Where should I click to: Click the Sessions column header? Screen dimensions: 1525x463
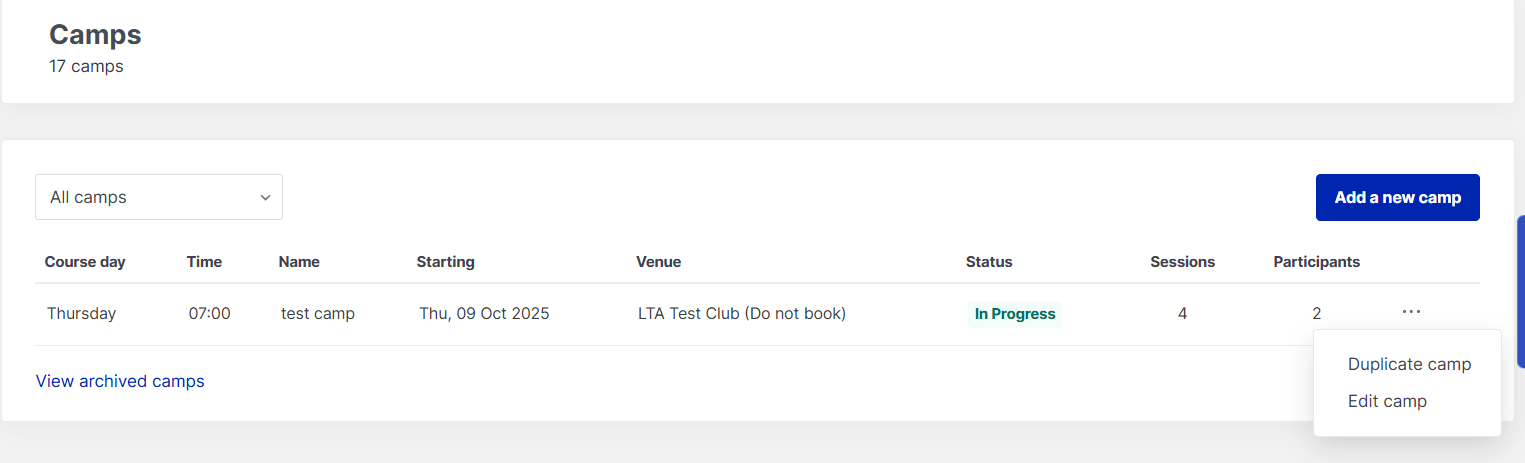pos(1182,262)
